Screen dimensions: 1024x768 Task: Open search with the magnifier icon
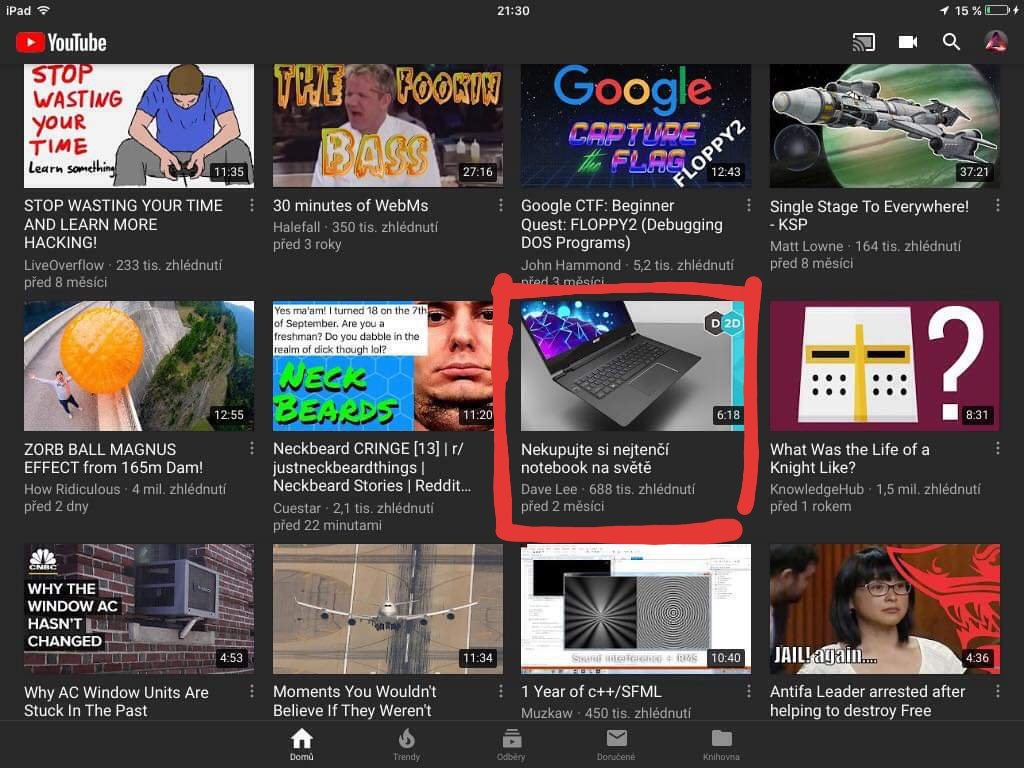[952, 42]
